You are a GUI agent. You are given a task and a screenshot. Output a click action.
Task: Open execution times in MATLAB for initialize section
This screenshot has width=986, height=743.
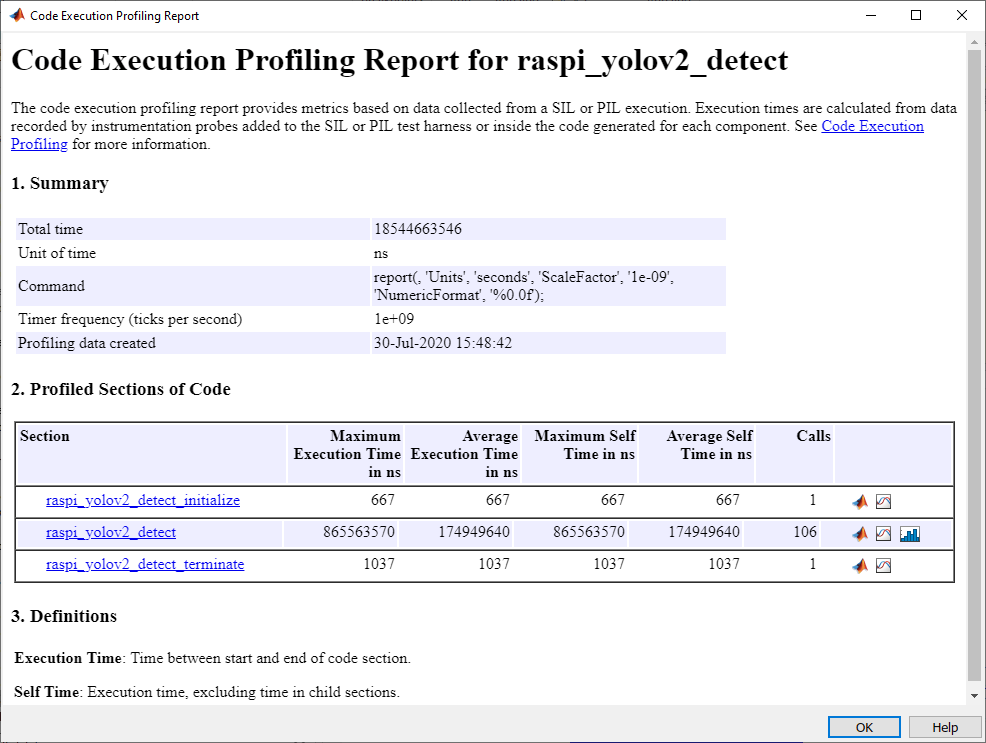[x=859, y=501]
